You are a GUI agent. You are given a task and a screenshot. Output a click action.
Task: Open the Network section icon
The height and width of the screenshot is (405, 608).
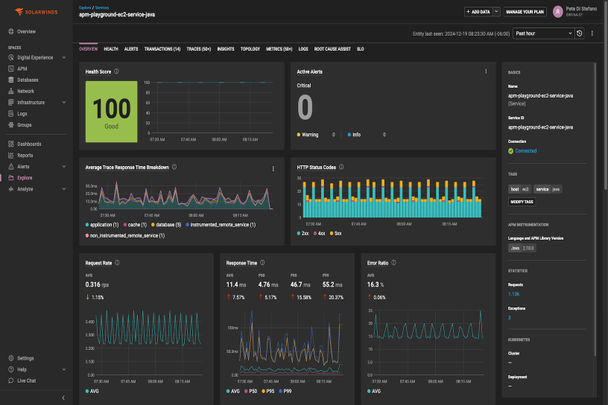coord(10,91)
